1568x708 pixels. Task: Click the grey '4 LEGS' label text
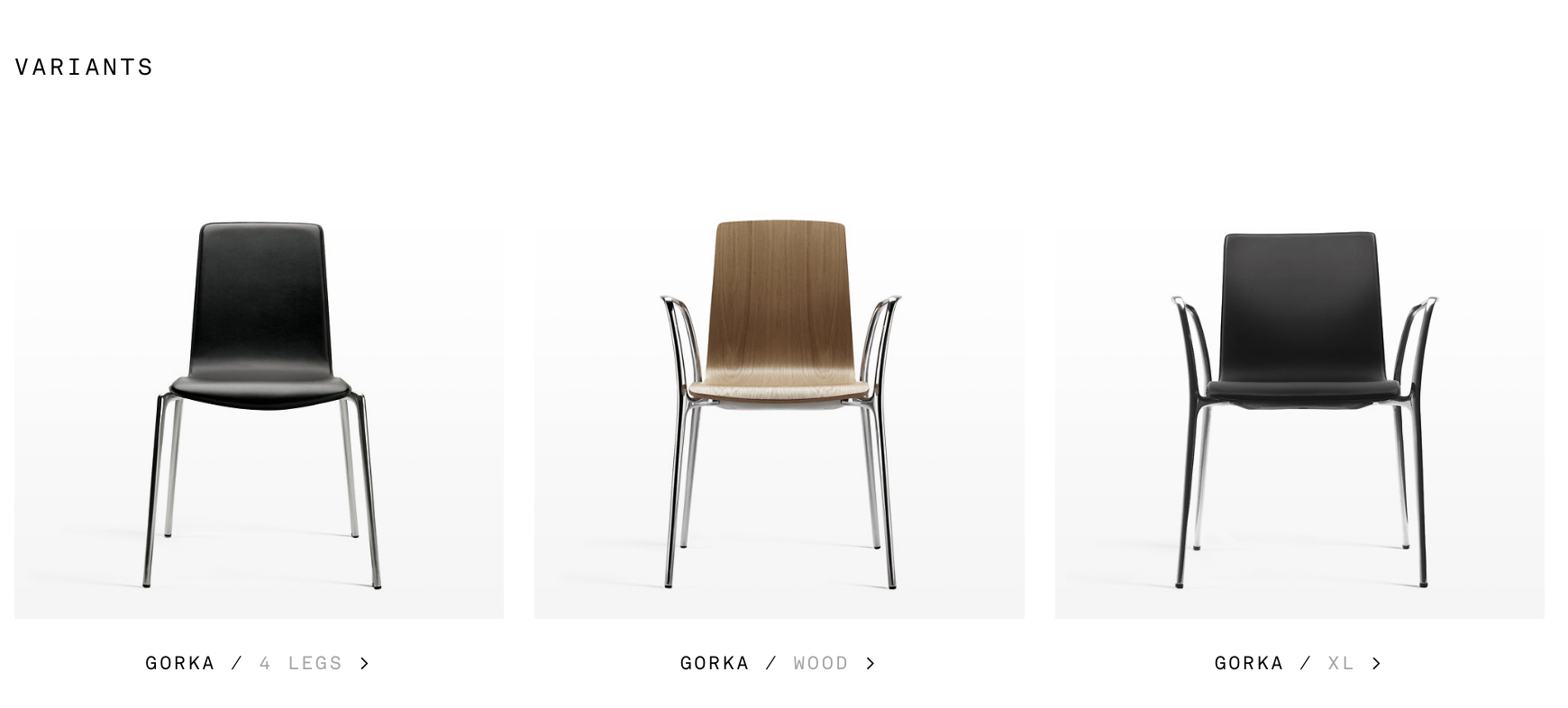(301, 663)
